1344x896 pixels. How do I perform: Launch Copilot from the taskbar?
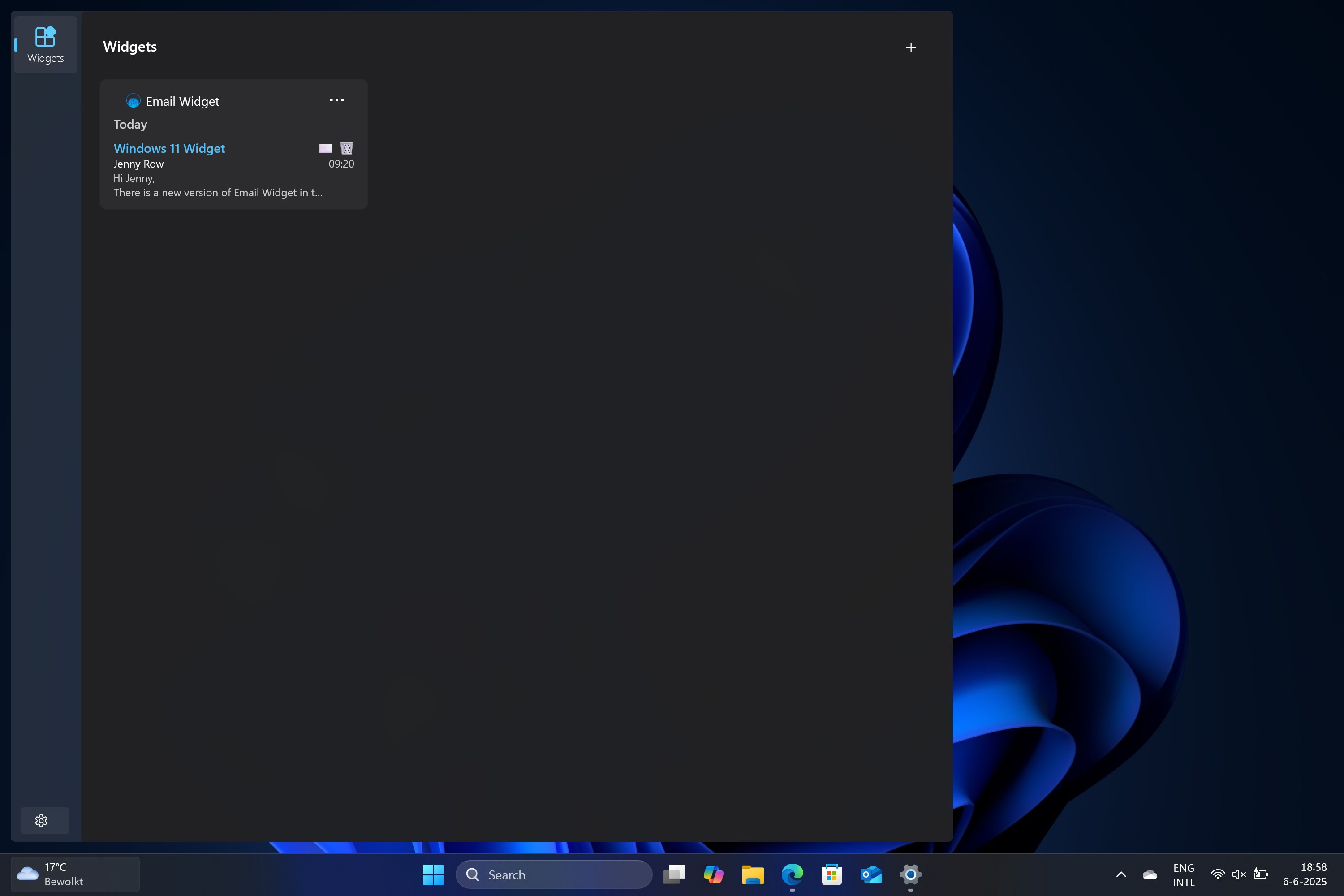point(713,874)
